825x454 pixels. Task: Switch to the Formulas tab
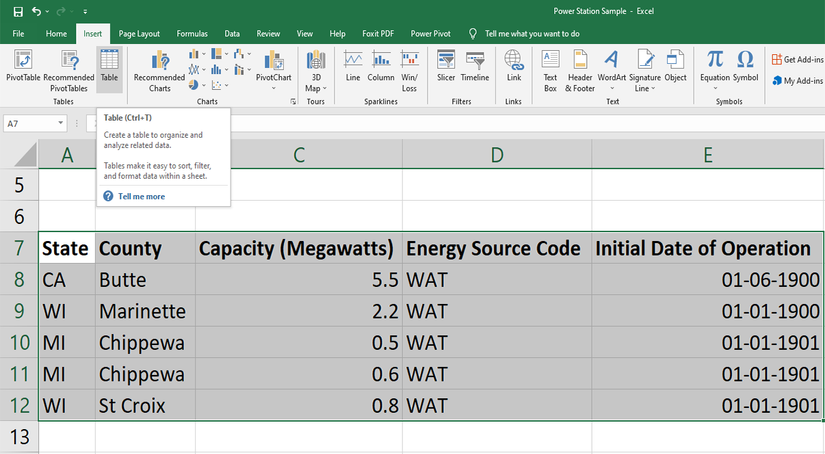tap(192, 34)
